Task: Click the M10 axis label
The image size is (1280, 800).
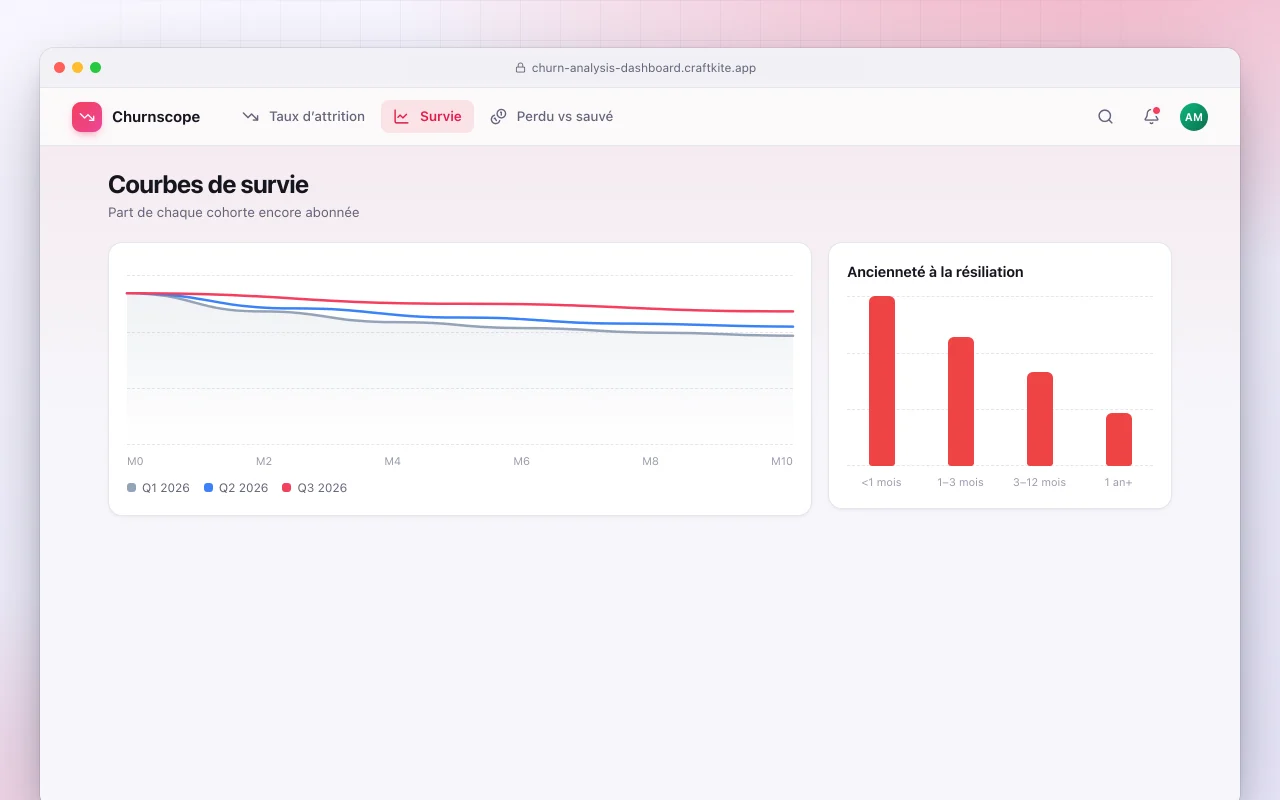Action: point(782,461)
